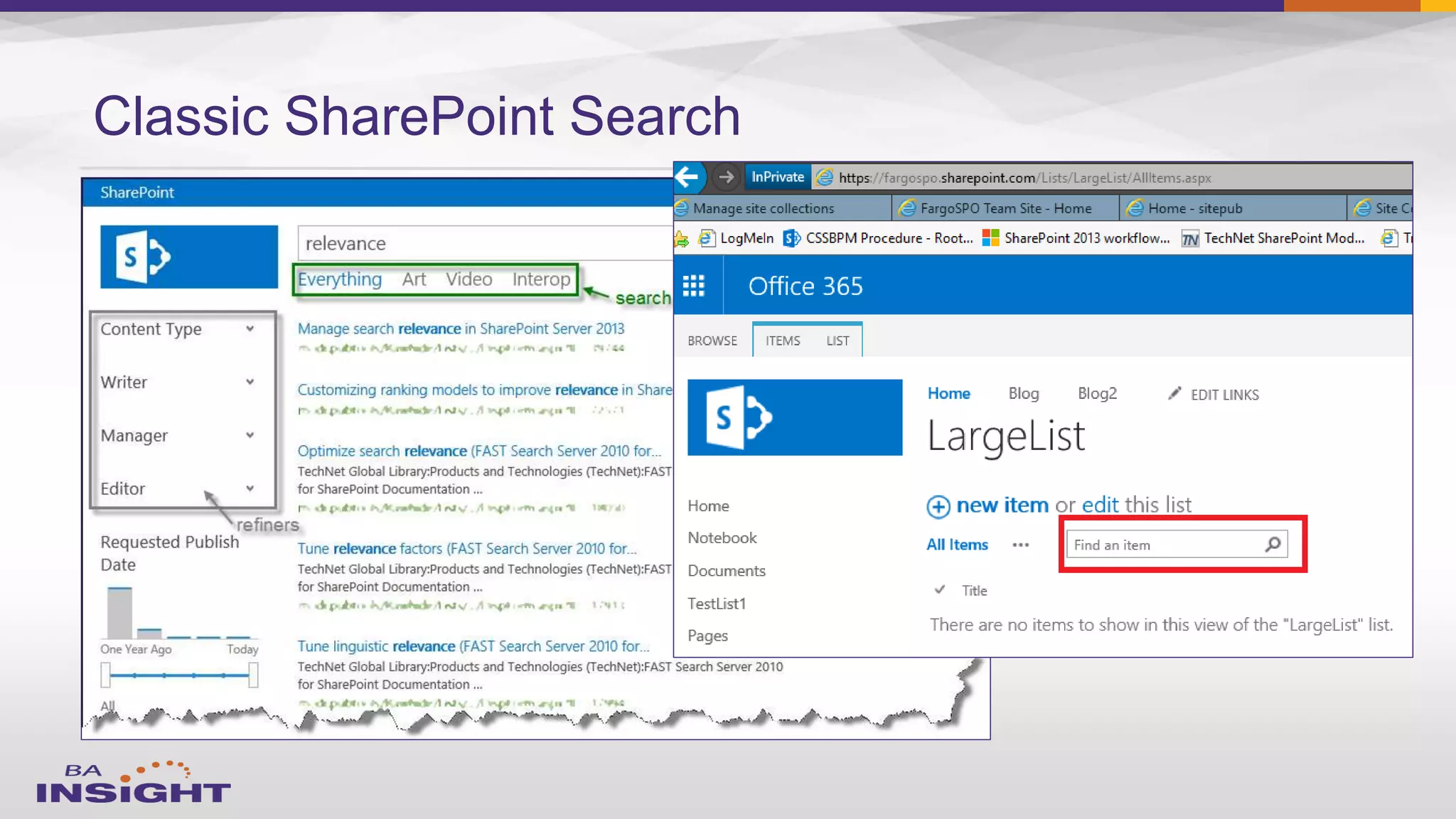Open Documents in left navigation

pyautogui.click(x=726, y=571)
